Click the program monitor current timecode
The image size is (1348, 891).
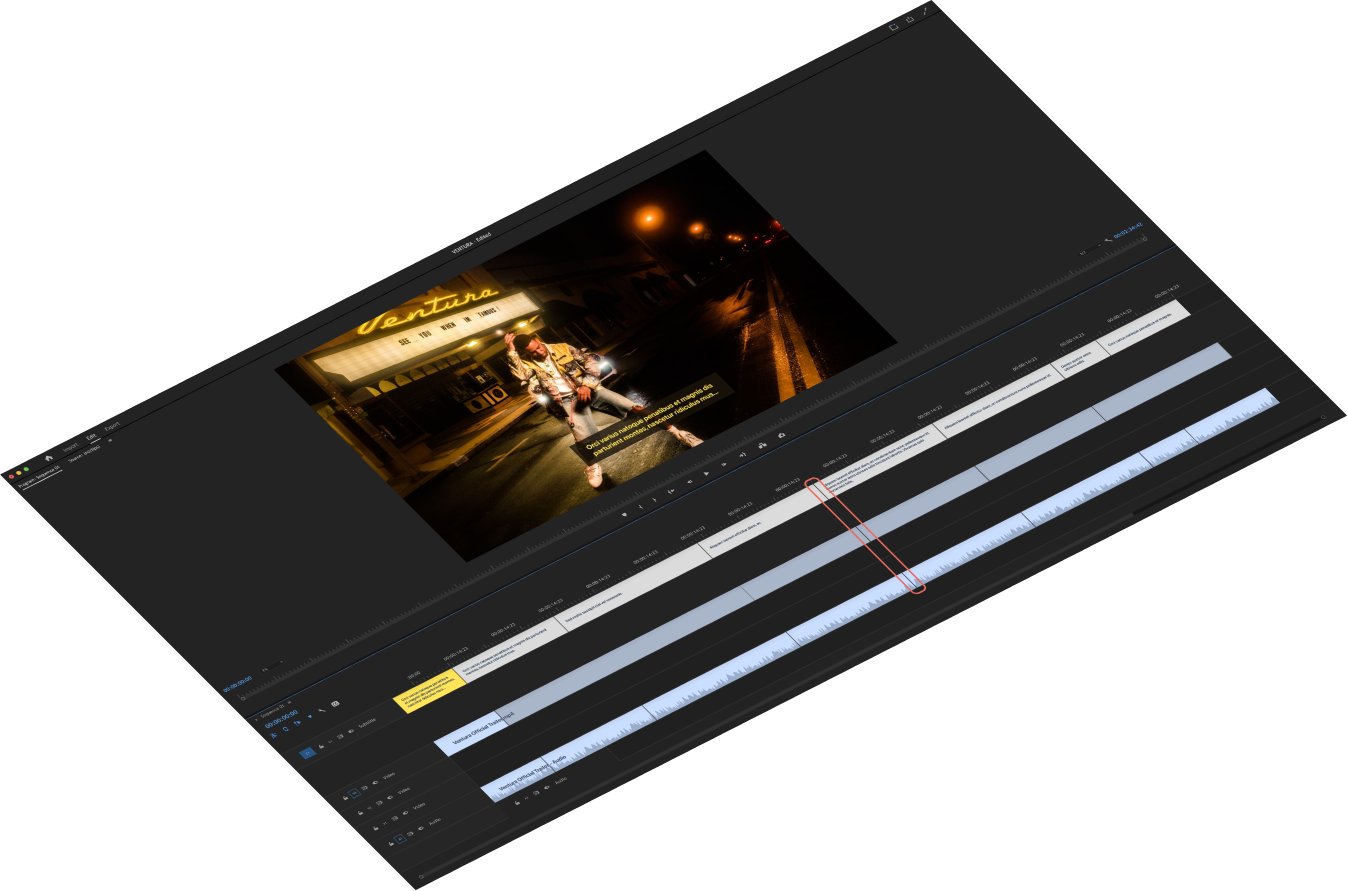coord(238,684)
